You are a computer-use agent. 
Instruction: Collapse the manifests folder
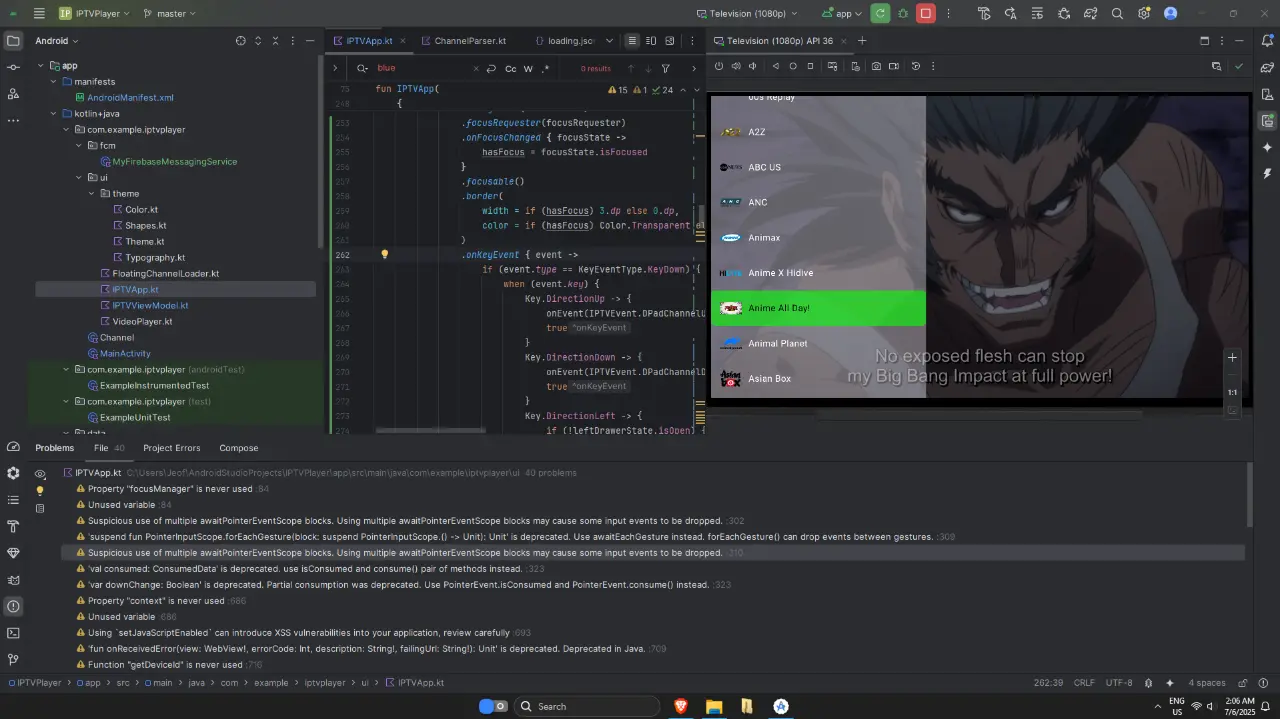point(54,81)
